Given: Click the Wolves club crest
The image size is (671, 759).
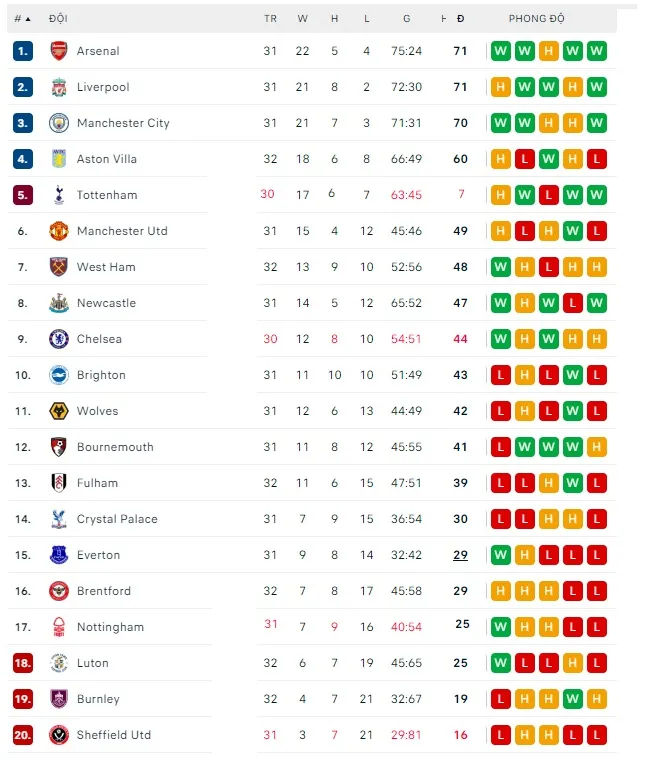Looking at the screenshot, I should 58,411.
